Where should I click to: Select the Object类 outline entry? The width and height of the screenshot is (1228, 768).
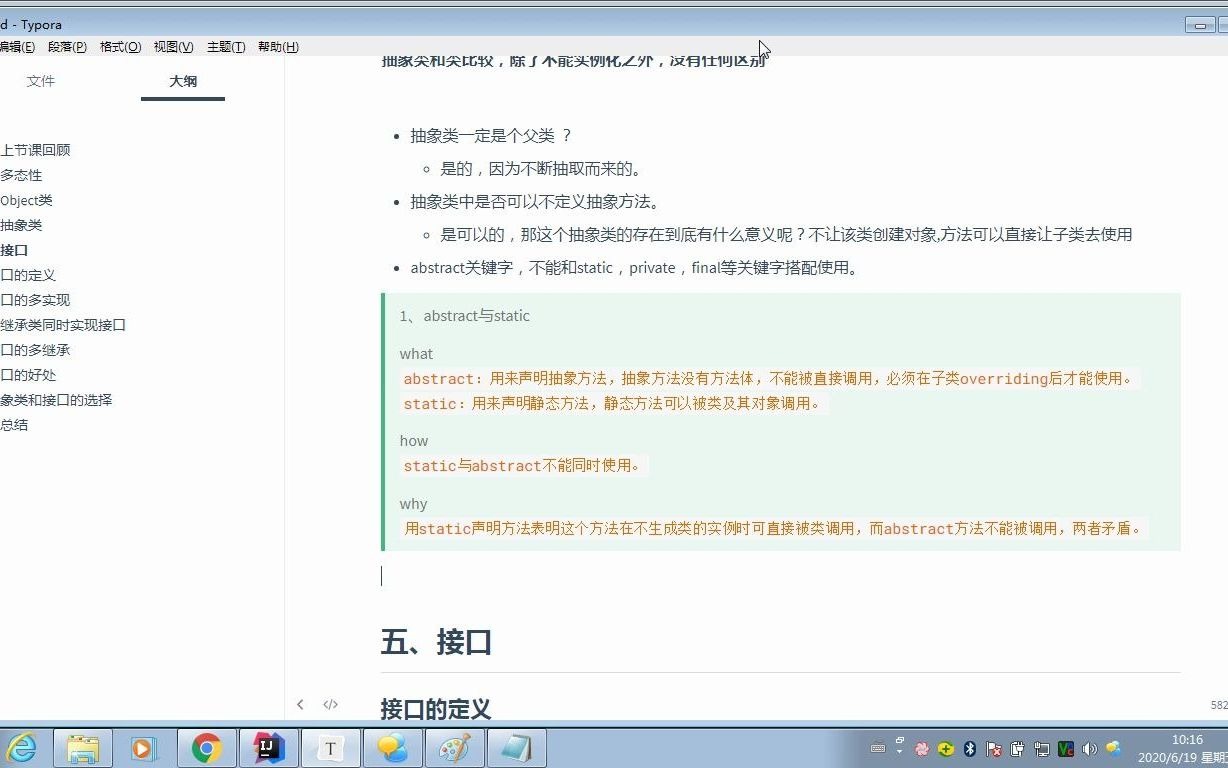27,199
